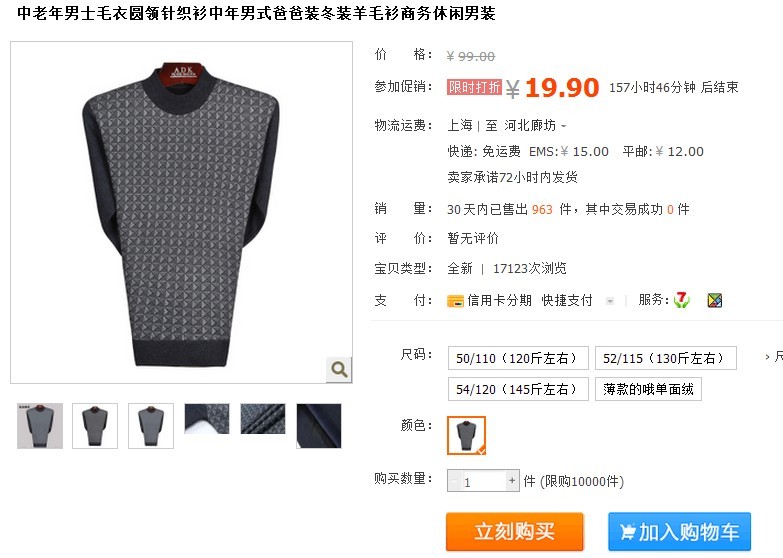Select the gray sweater color swatch
Image resolution: width=783 pixels, height=558 pixels.
click(x=466, y=435)
